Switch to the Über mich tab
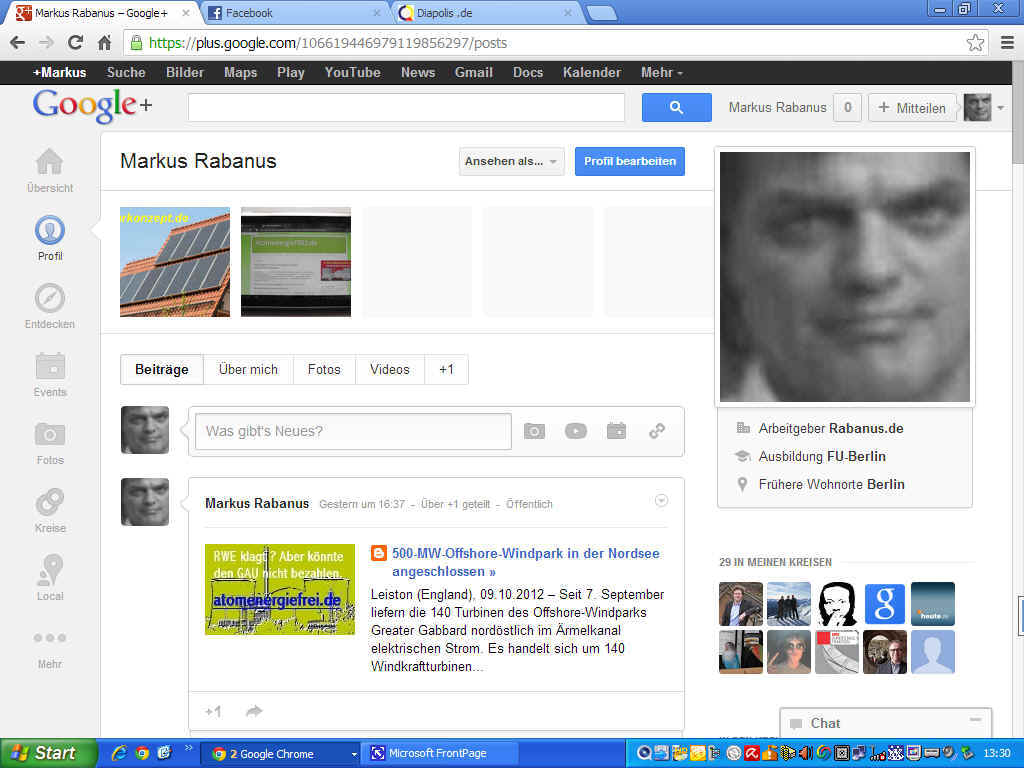 (x=248, y=370)
